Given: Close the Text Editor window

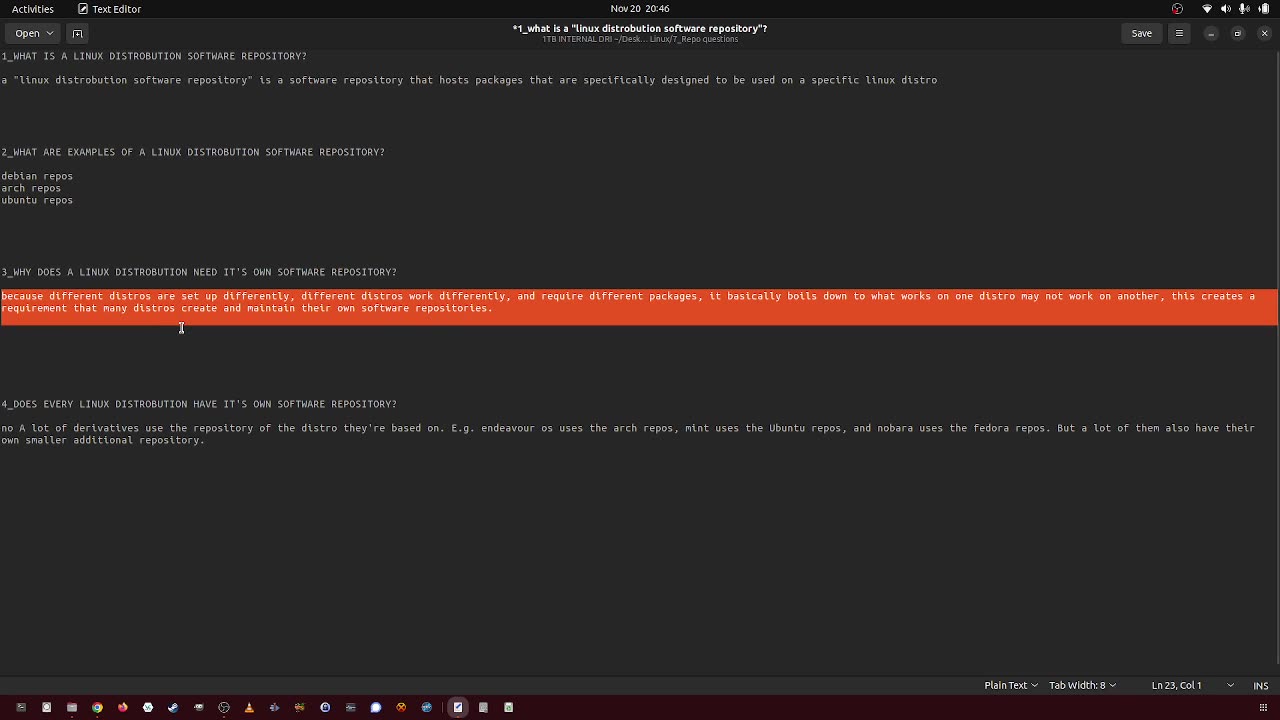Looking at the screenshot, I should coord(1264,33).
